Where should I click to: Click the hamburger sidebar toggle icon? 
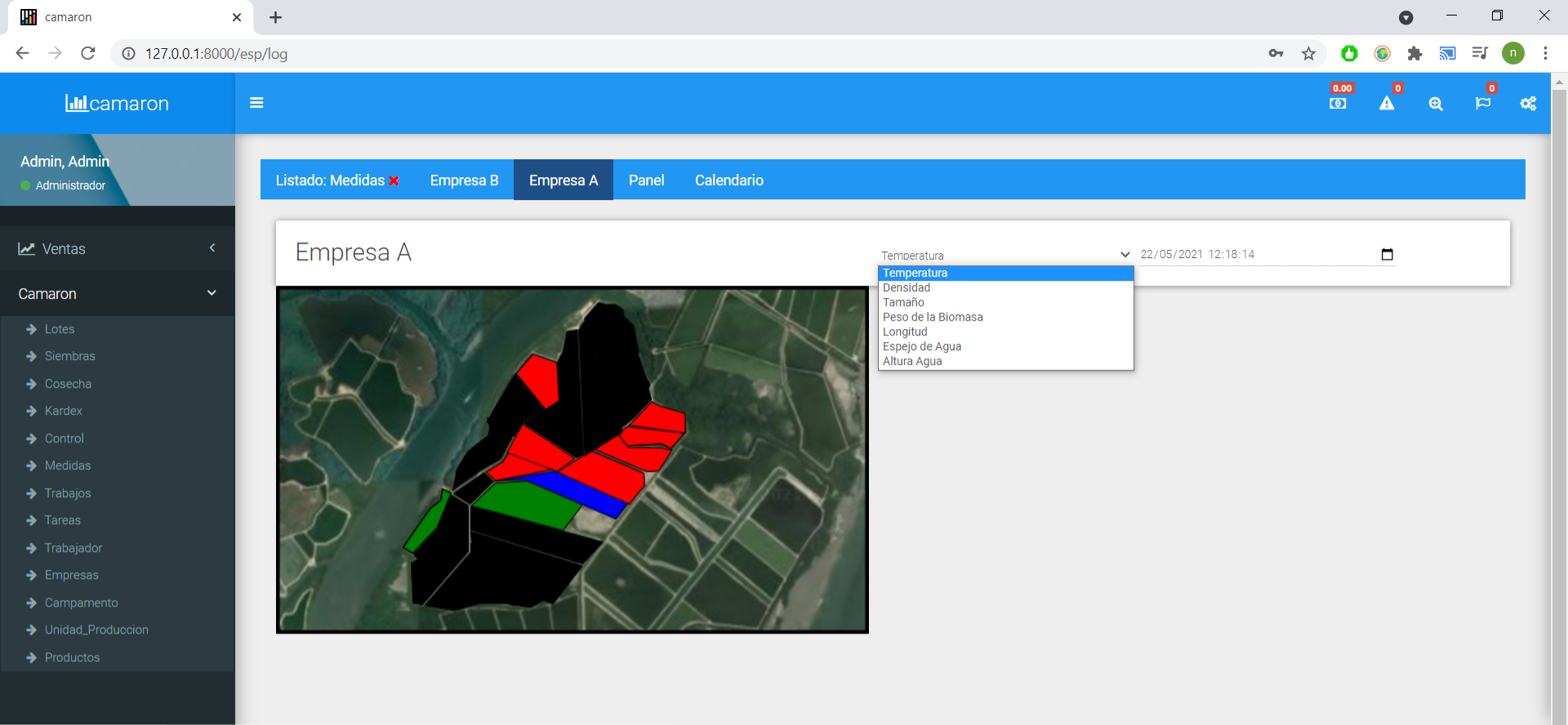(x=256, y=103)
